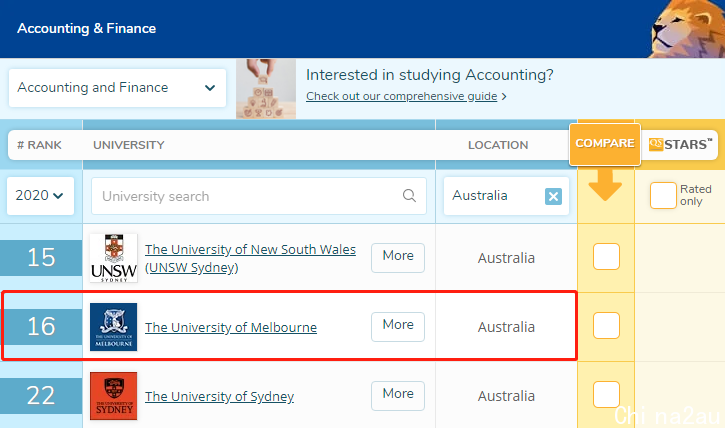Click the University of Melbourne logo
This screenshot has width=725, height=428.
pos(113,327)
